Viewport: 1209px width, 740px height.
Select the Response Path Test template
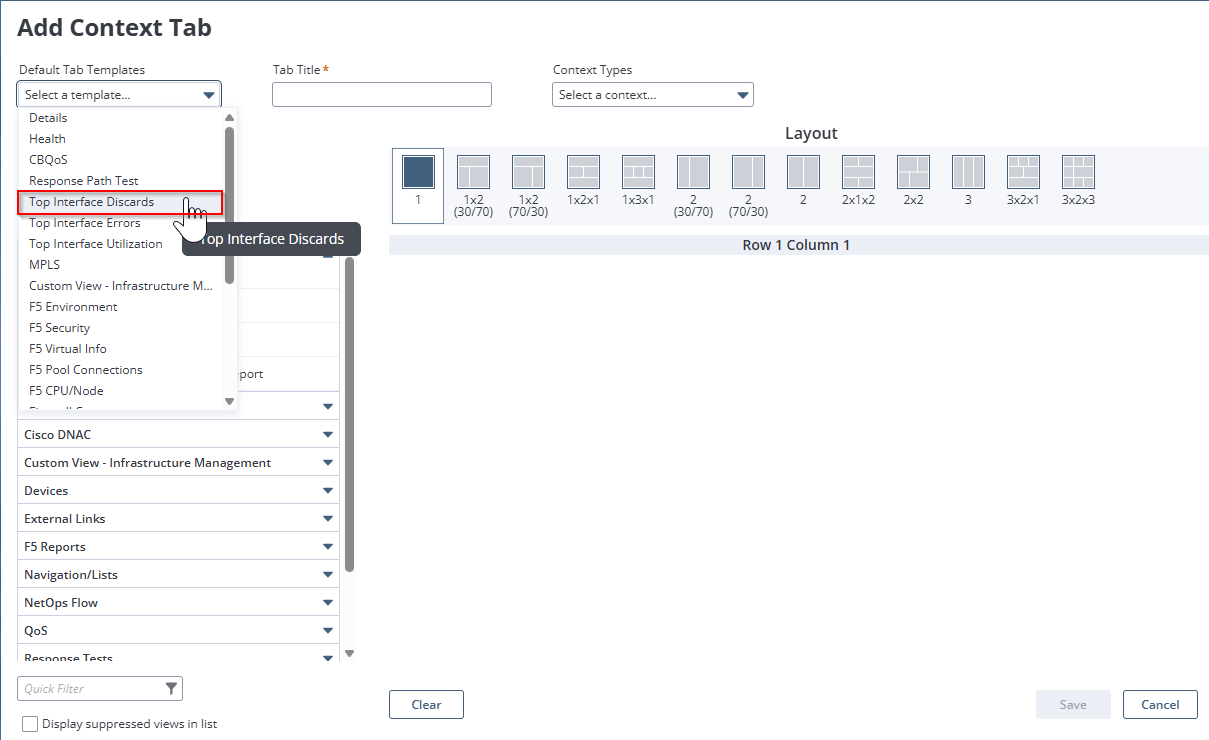[x=83, y=181]
